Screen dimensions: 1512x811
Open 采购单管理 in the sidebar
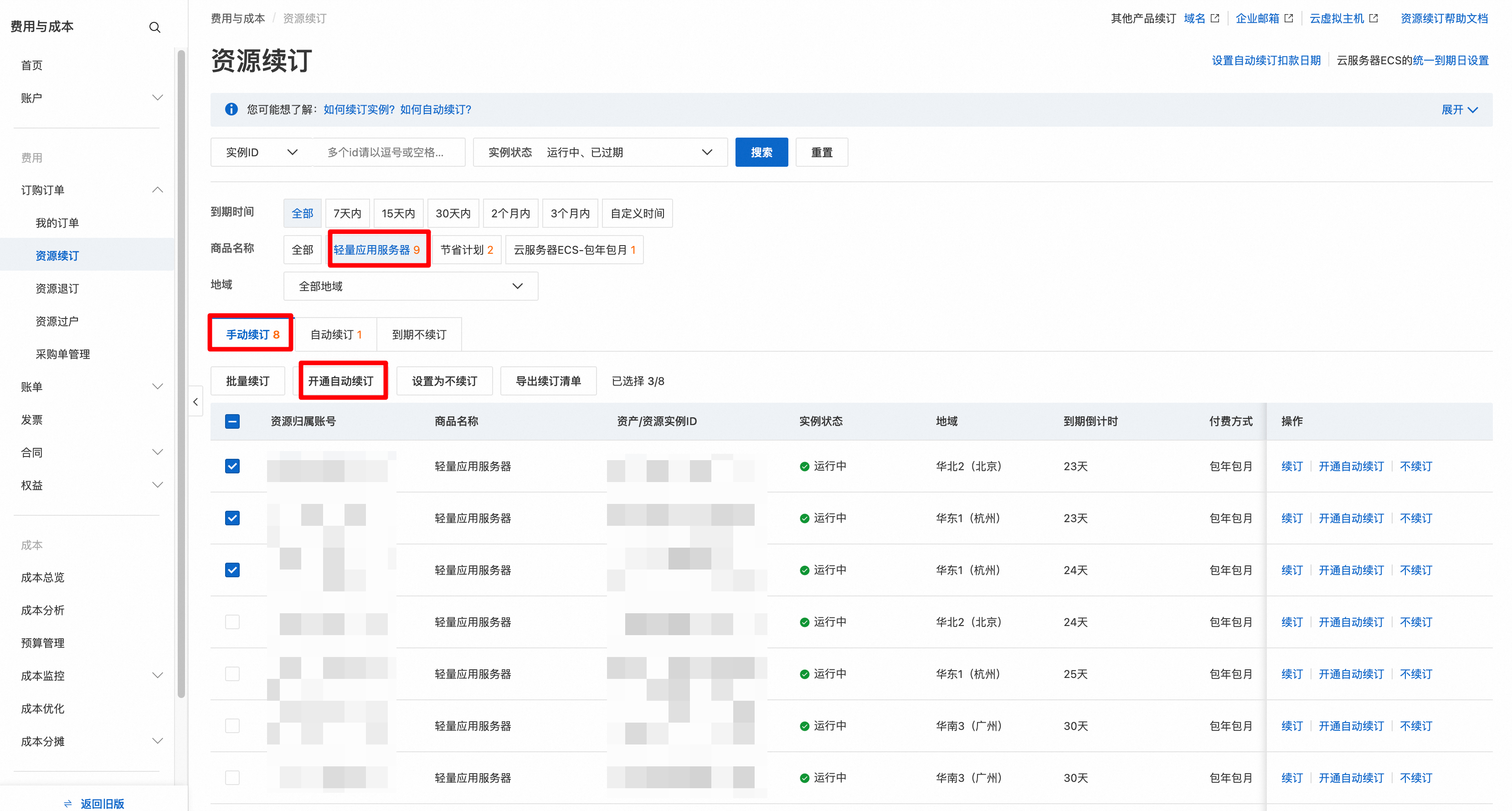(x=63, y=354)
